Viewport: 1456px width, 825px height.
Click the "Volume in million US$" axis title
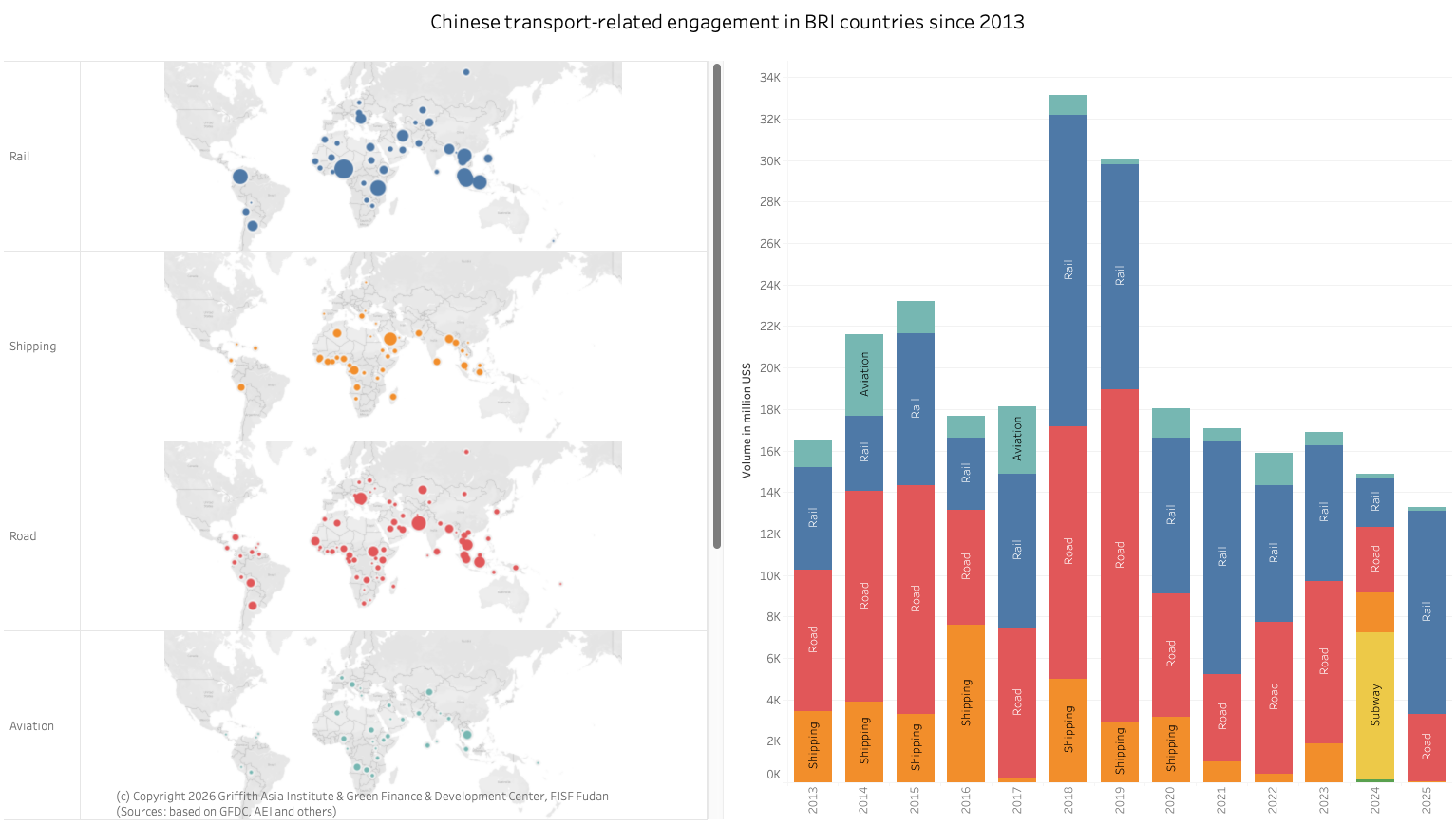point(747,419)
